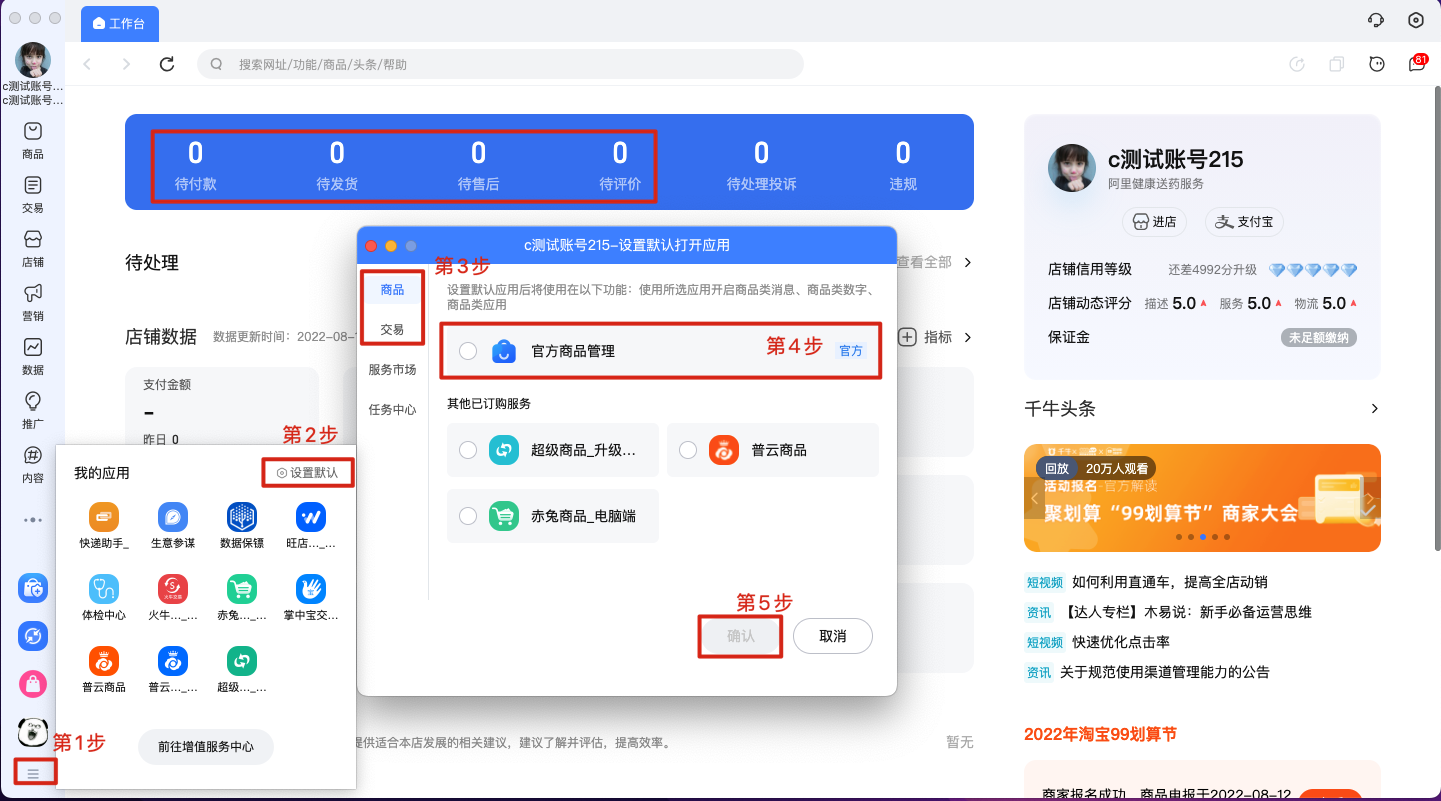This screenshot has height=801, width=1441.
Task: Select the 官方商品管理 radio option
Action: pyautogui.click(x=468, y=351)
